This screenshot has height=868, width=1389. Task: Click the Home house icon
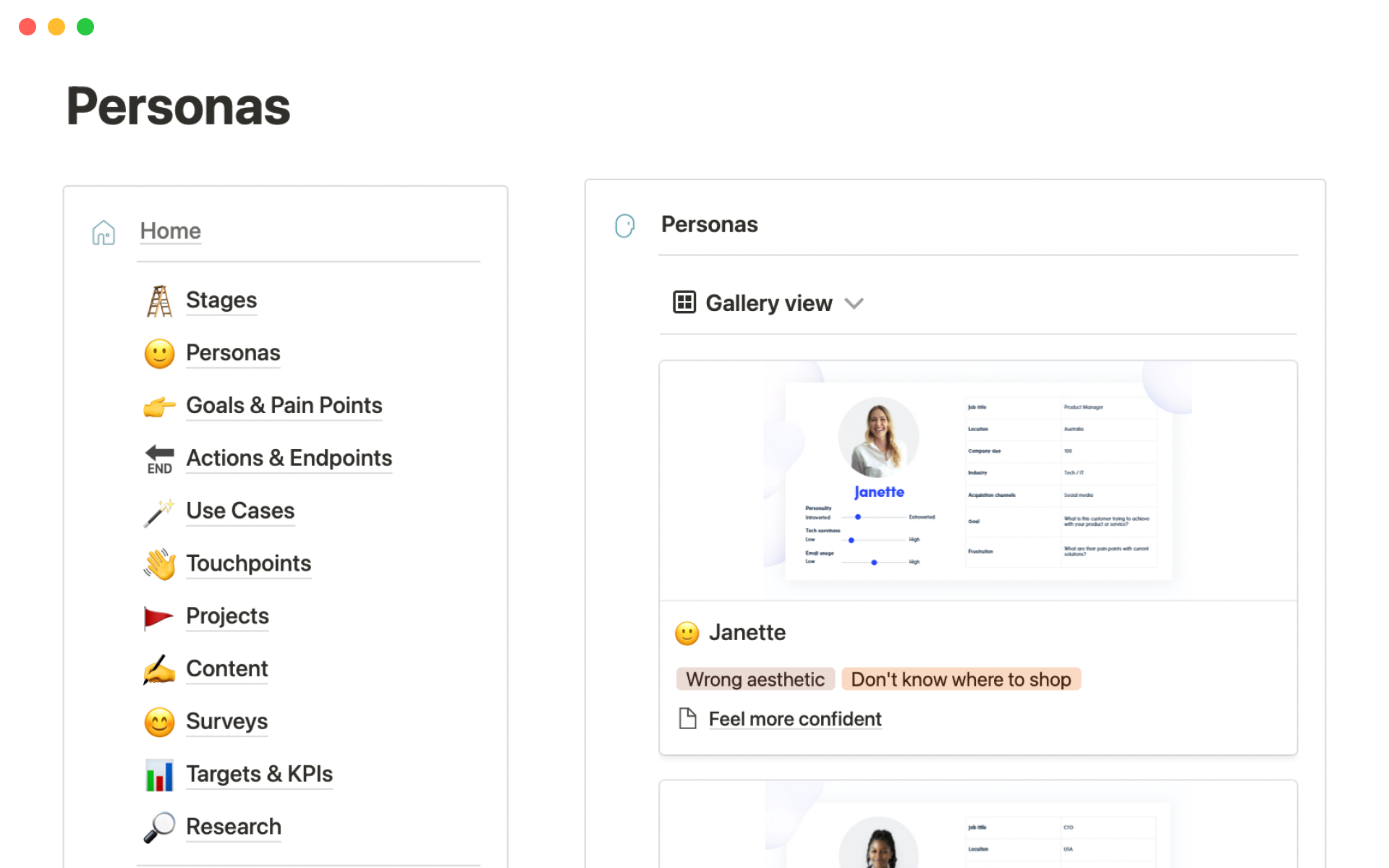pos(103,232)
